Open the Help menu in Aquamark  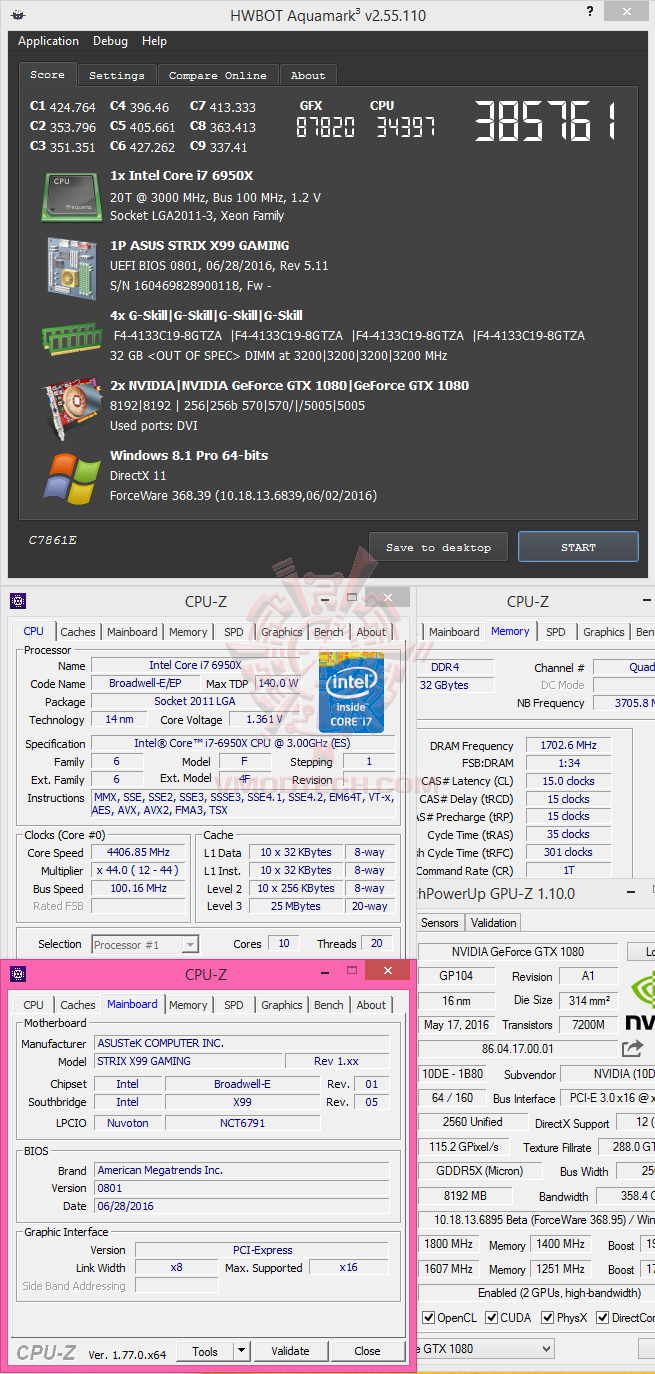(154, 41)
